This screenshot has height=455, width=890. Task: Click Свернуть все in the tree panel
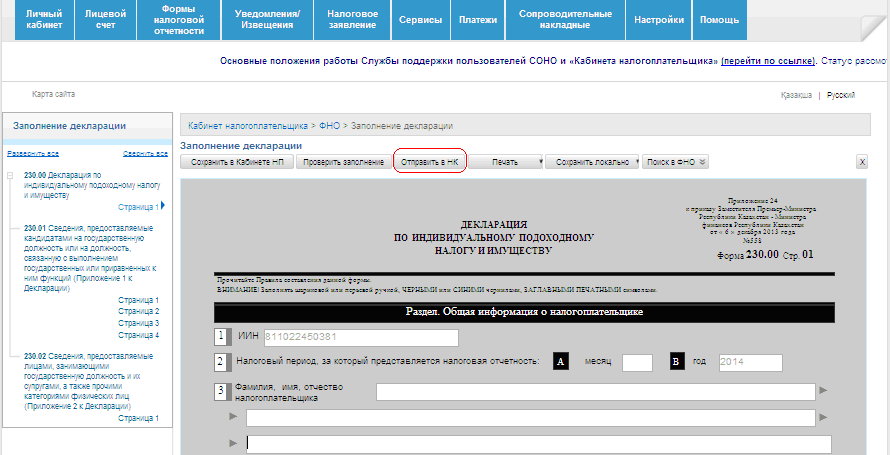pos(145,154)
